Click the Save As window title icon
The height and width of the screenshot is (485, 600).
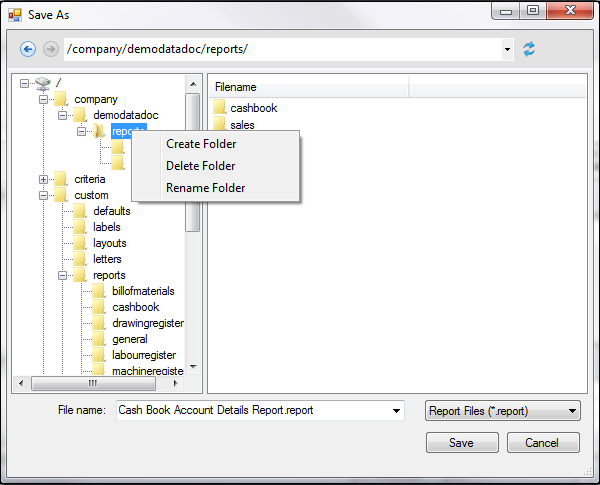15,15
